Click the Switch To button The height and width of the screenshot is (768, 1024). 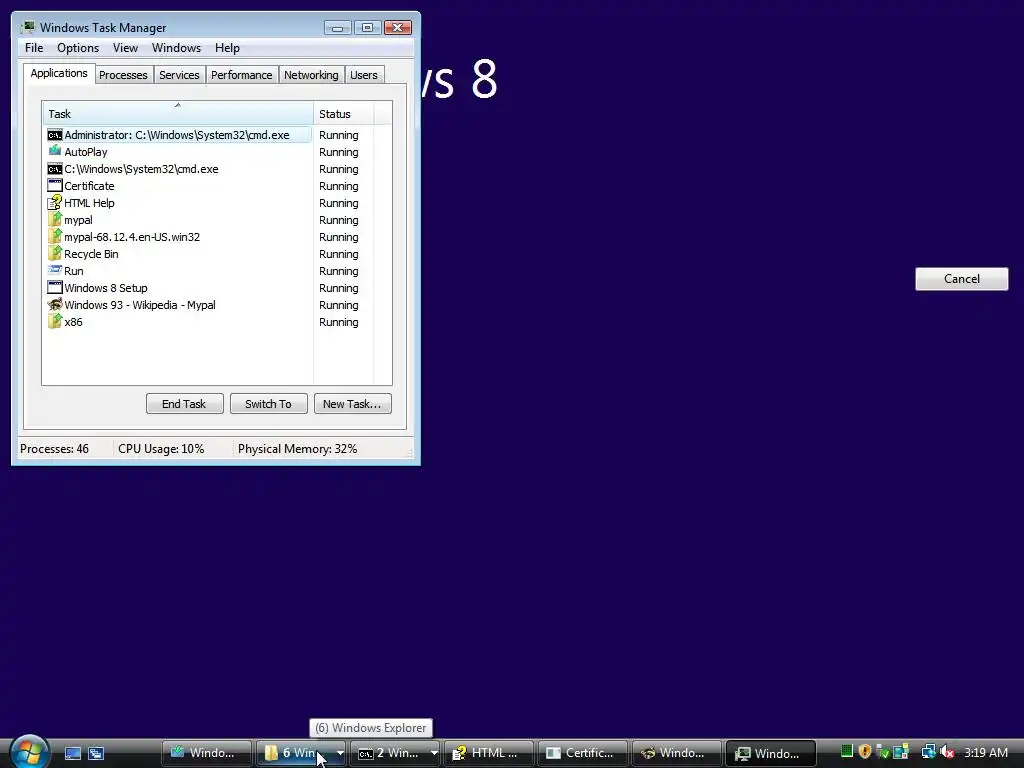coord(268,404)
